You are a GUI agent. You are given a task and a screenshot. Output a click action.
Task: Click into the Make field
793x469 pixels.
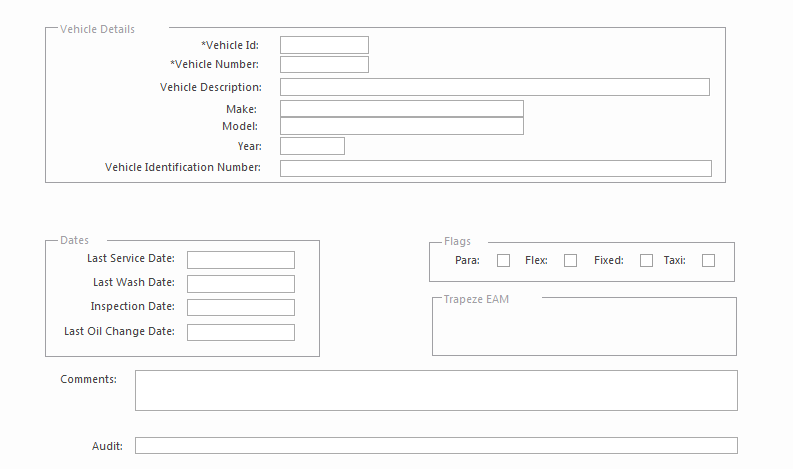click(x=401, y=109)
